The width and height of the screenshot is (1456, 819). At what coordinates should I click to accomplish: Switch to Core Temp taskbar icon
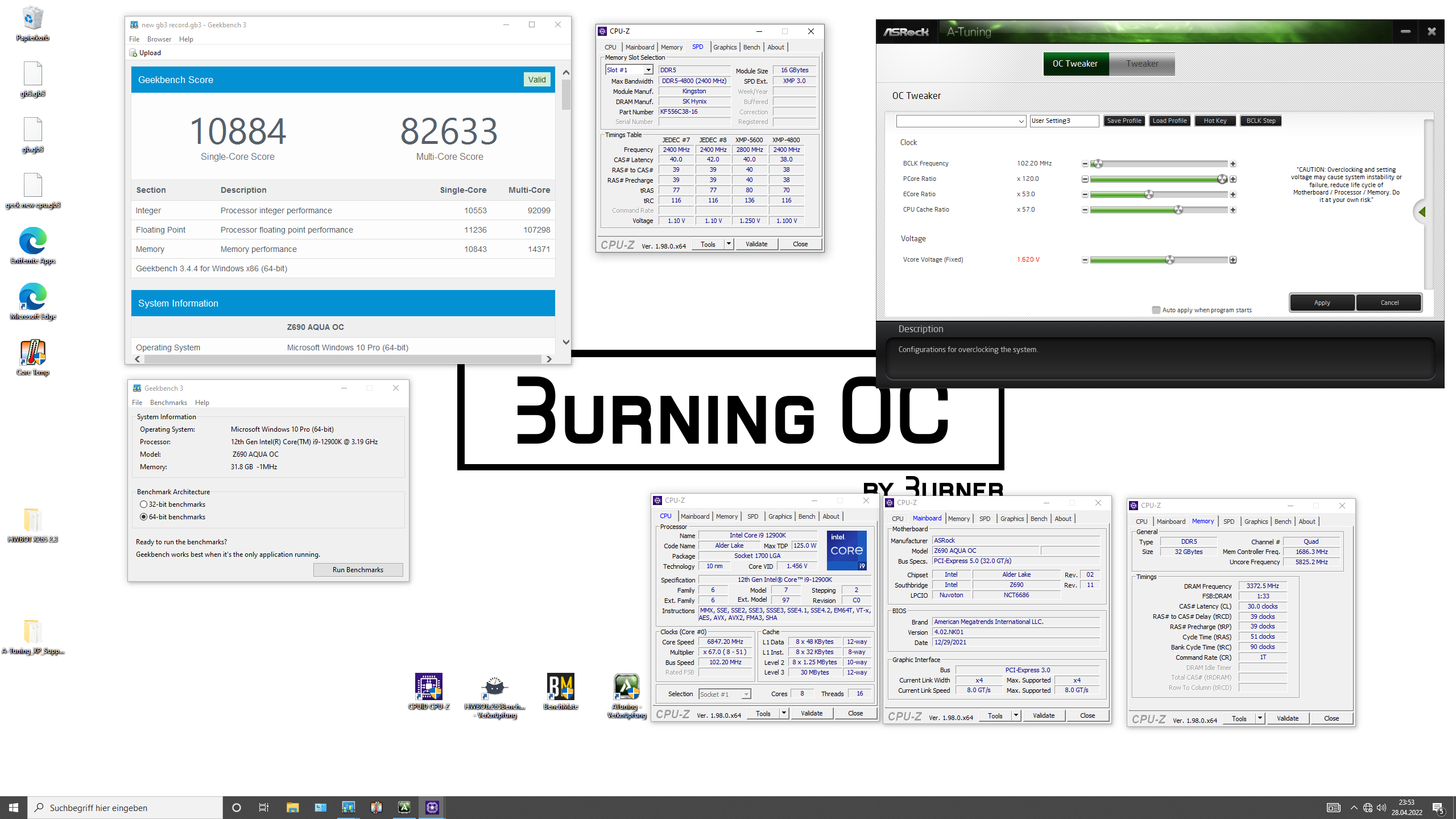[x=377, y=808]
